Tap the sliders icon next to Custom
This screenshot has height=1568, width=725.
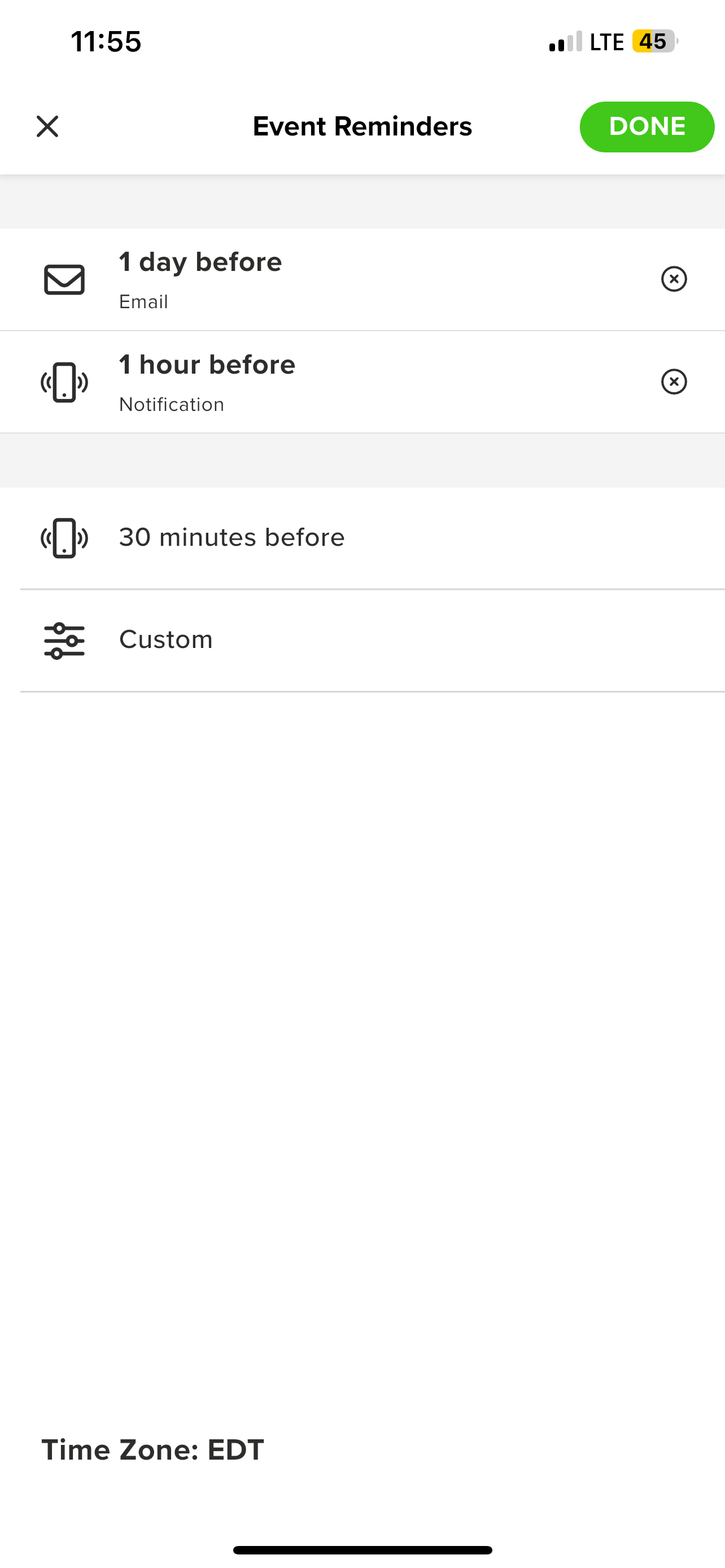64,640
